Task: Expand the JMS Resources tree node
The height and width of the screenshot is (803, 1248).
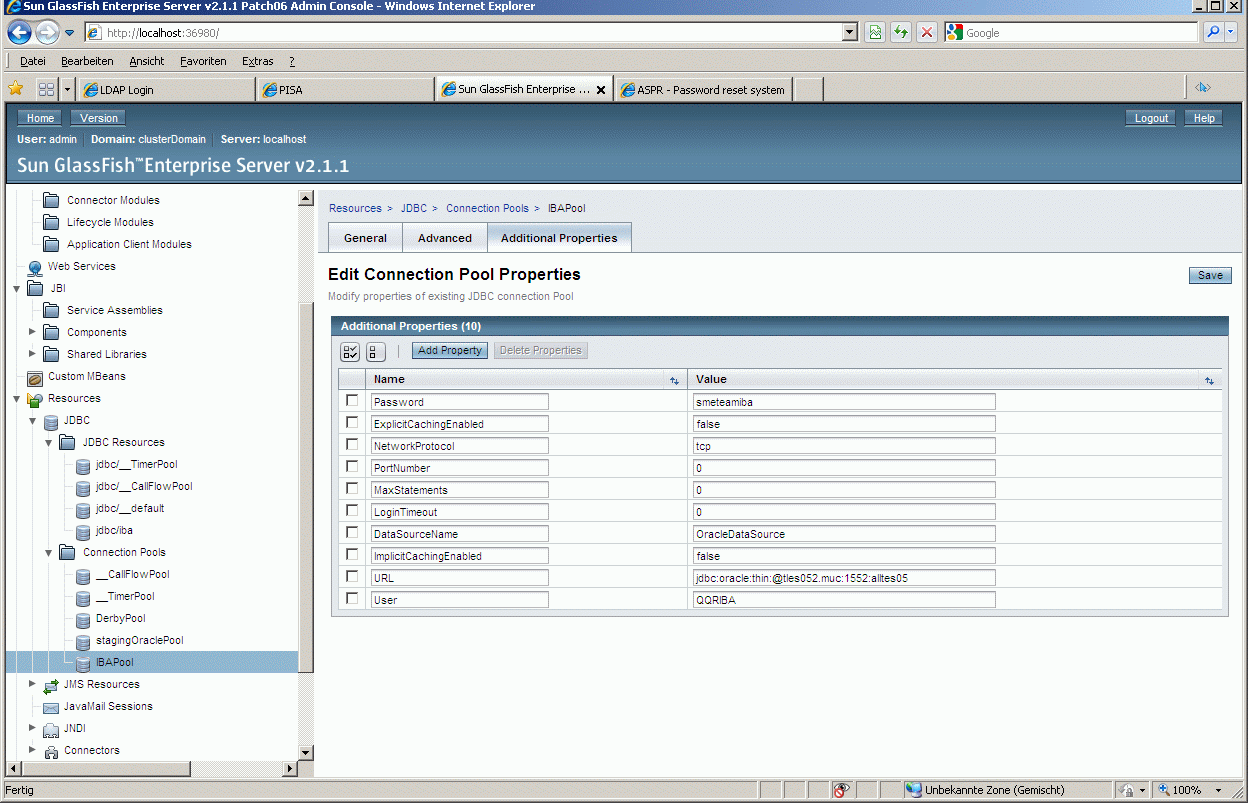Action: 32,684
